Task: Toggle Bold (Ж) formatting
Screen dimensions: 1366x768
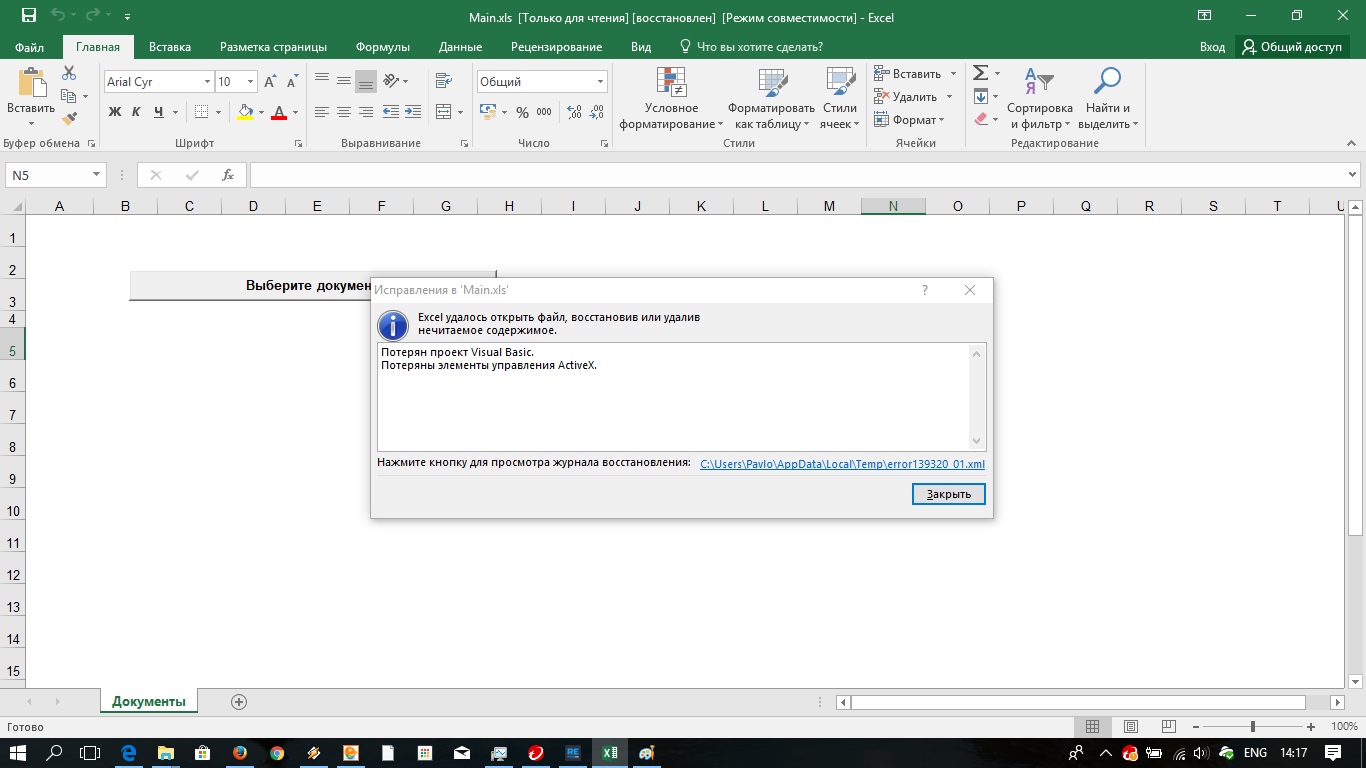Action: [x=115, y=112]
